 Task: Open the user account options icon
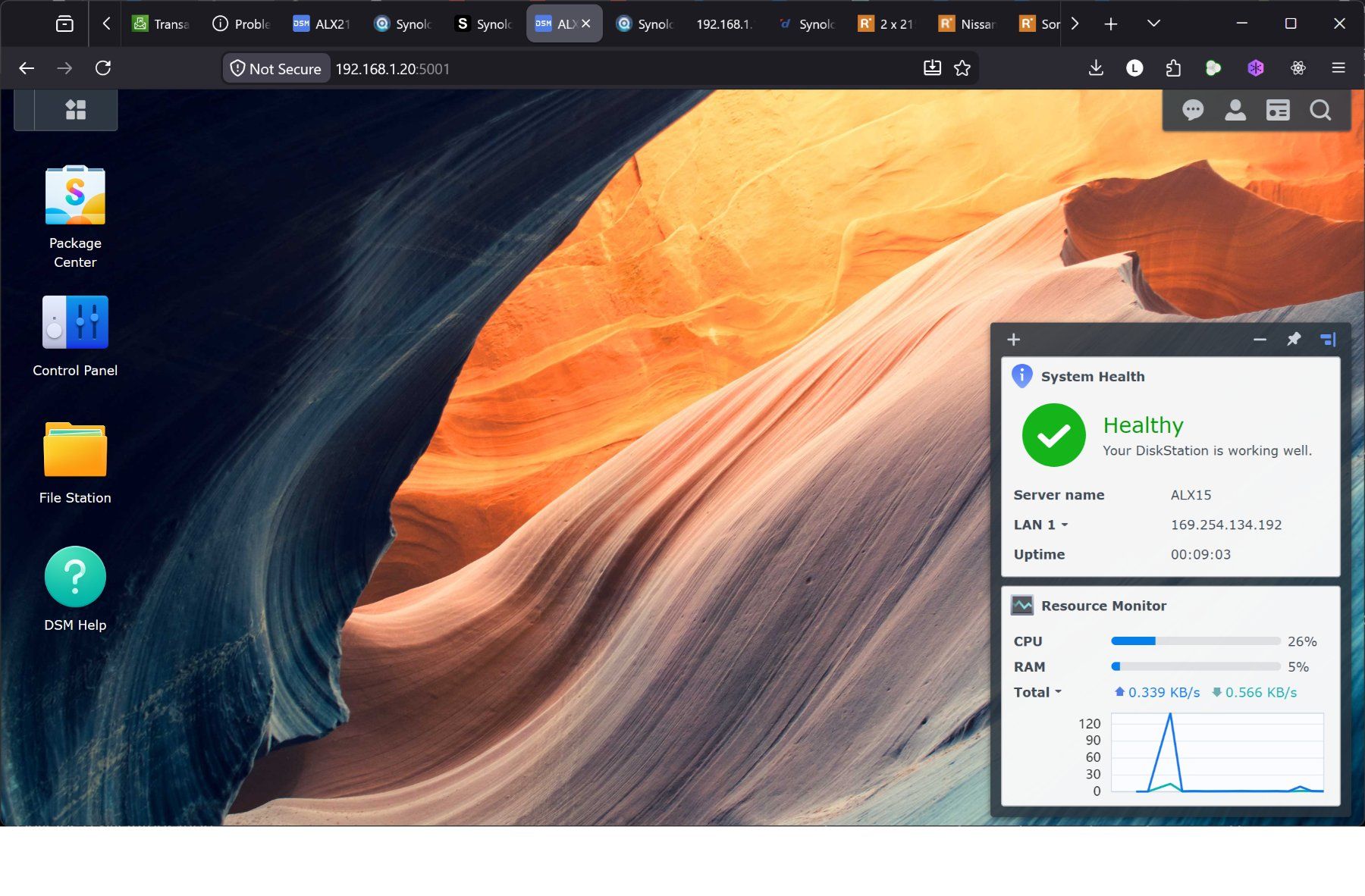tap(1235, 111)
